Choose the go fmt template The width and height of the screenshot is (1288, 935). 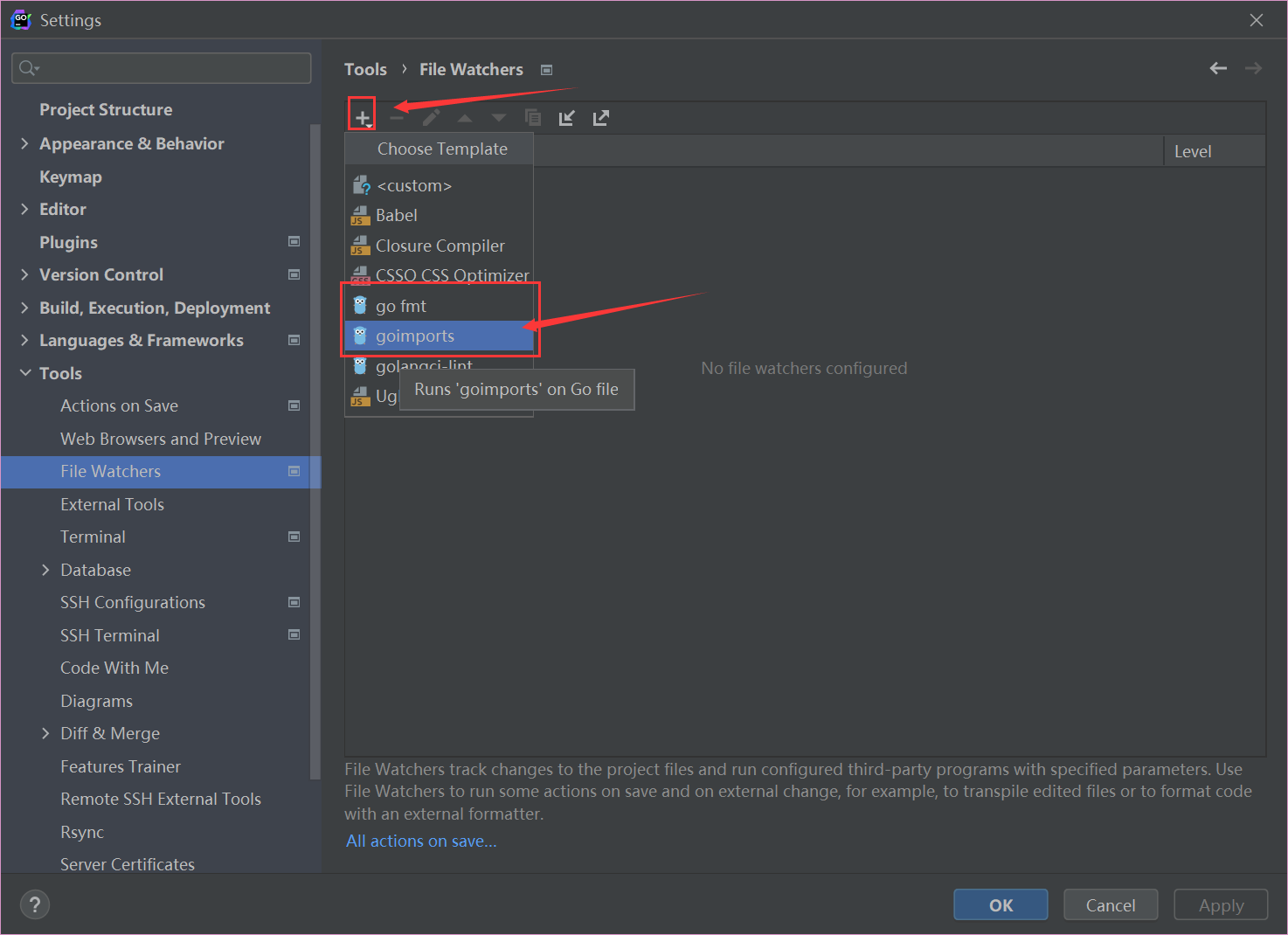439,306
